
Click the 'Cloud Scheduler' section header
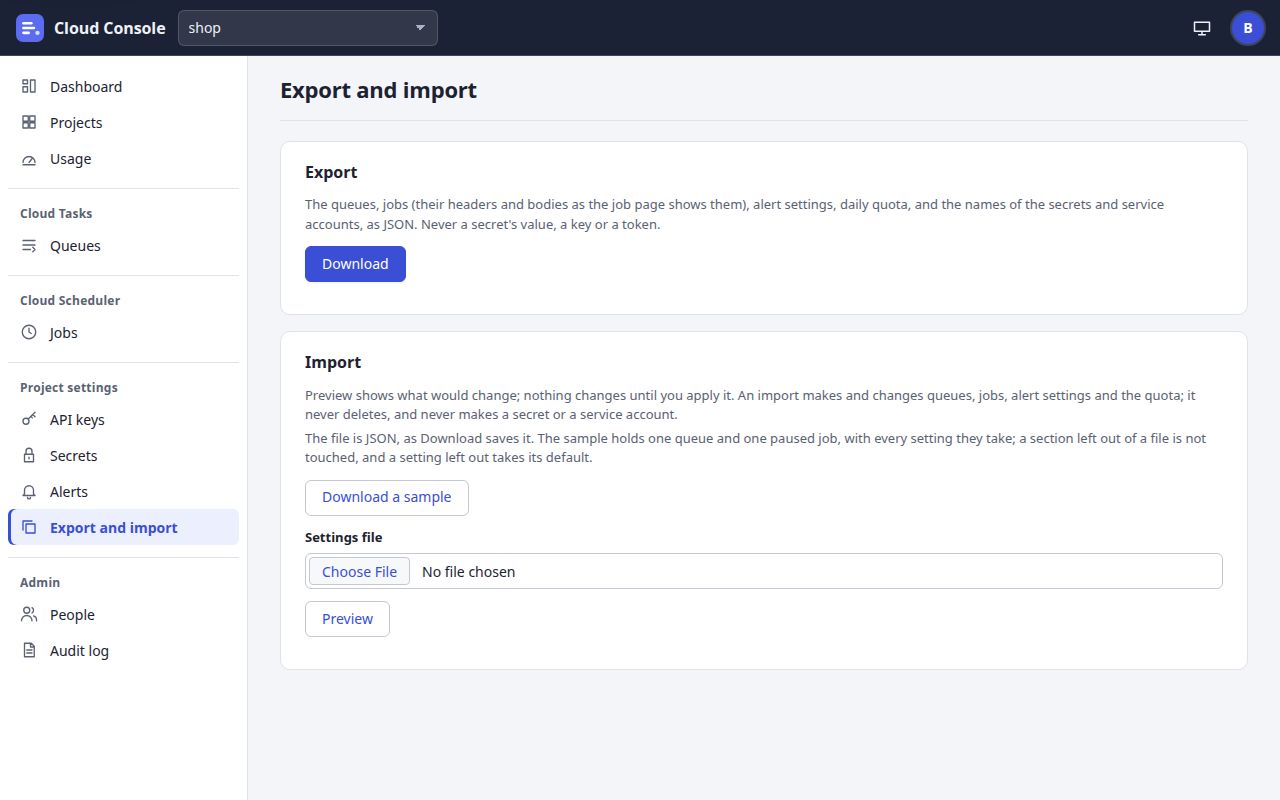pyautogui.click(x=70, y=300)
